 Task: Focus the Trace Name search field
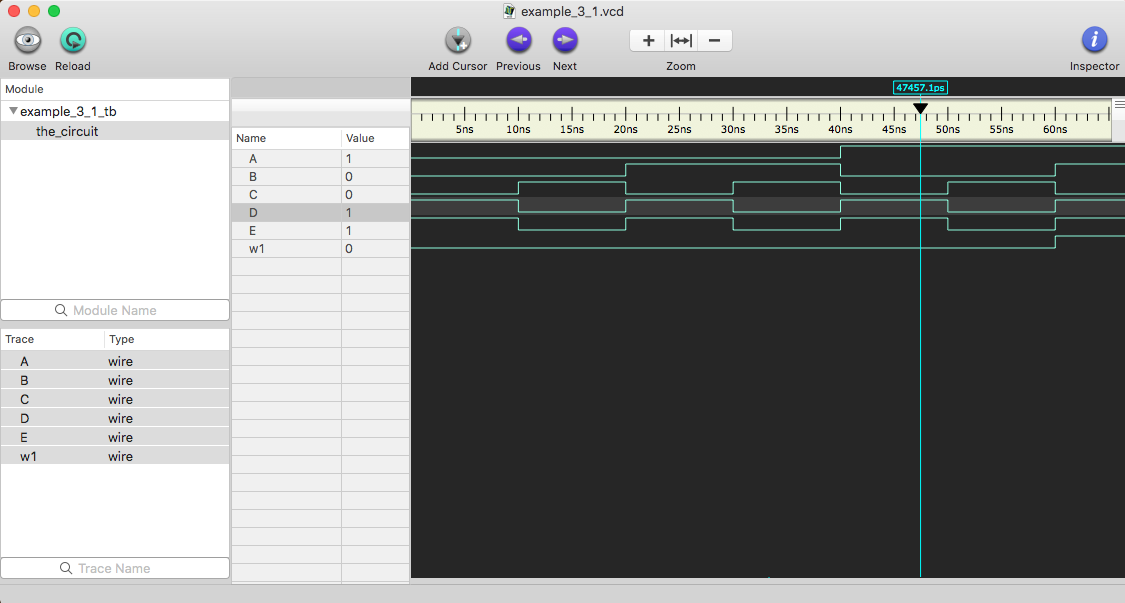(x=115, y=568)
